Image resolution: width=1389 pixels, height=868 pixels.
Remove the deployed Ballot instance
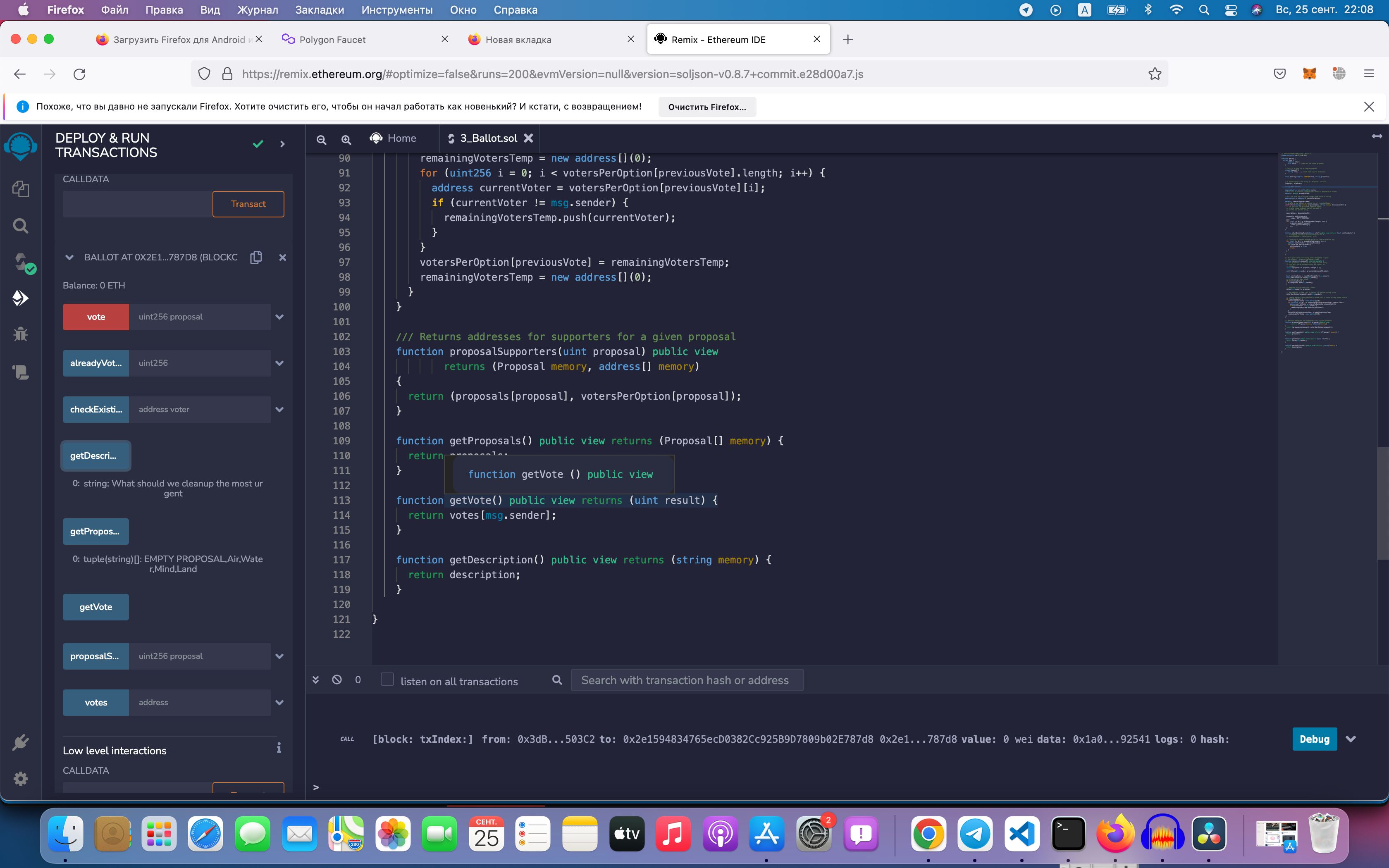[x=282, y=257]
